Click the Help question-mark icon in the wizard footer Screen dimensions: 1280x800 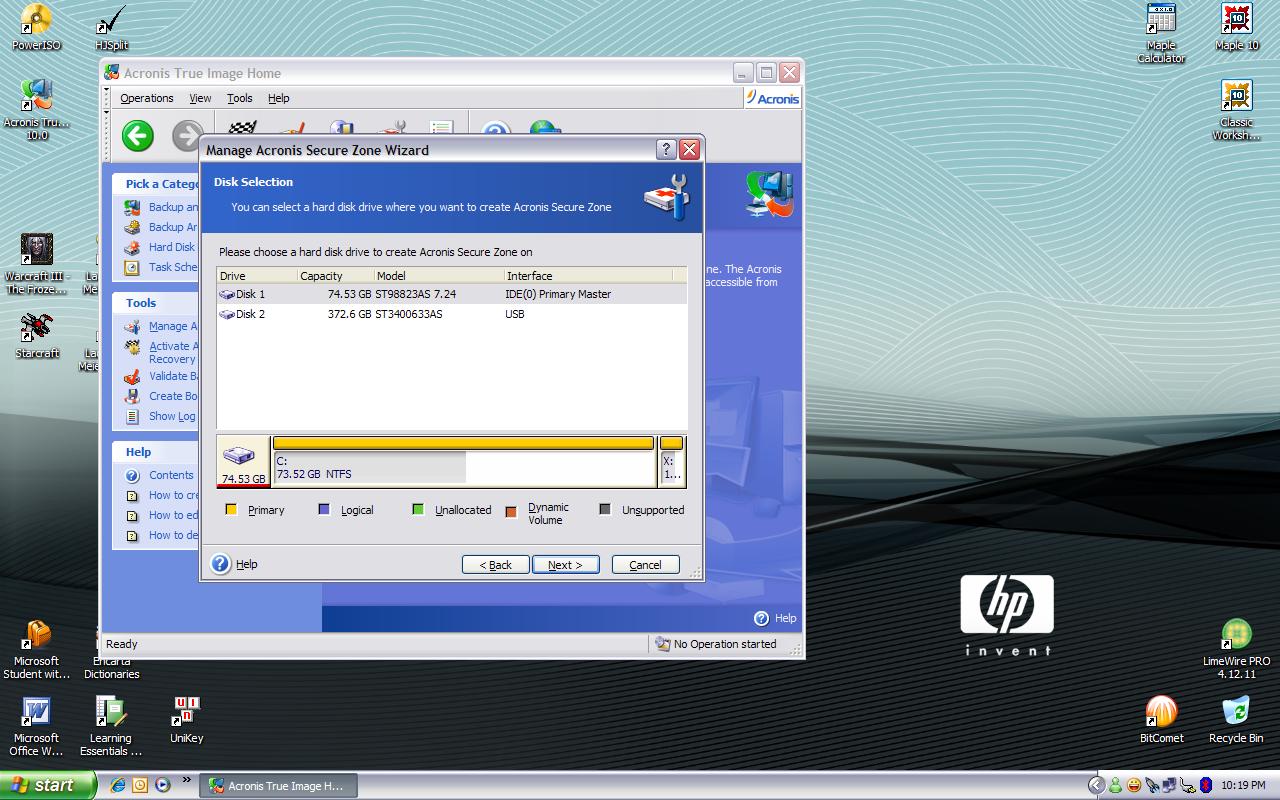coord(221,564)
